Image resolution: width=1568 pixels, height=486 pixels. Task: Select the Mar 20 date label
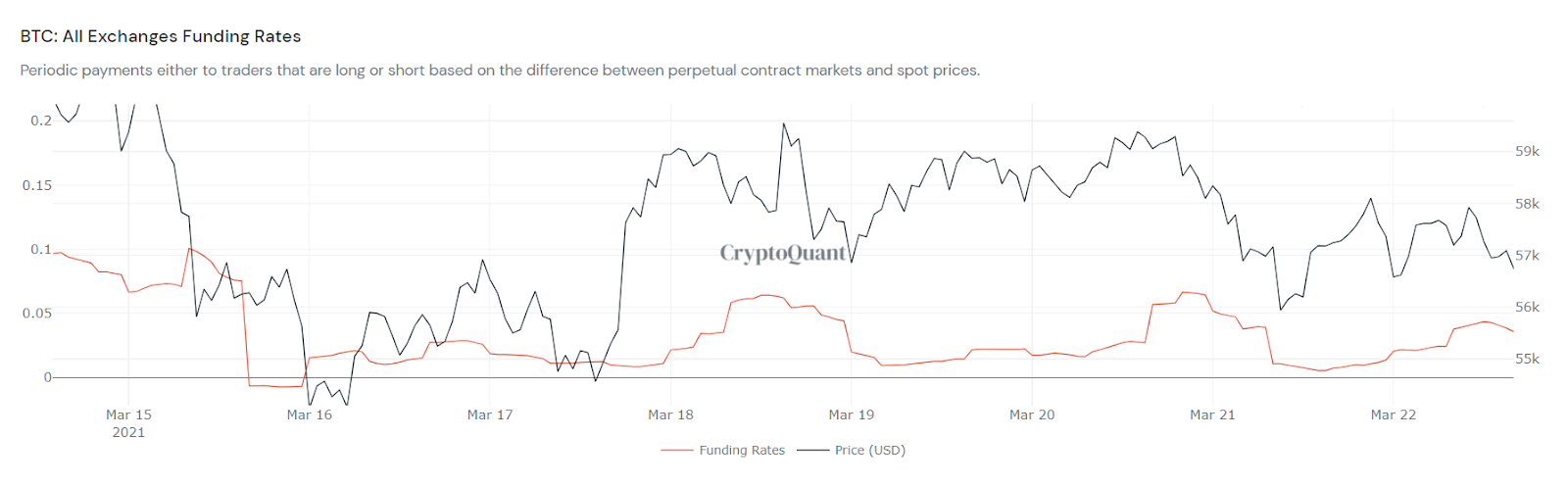(x=1032, y=415)
